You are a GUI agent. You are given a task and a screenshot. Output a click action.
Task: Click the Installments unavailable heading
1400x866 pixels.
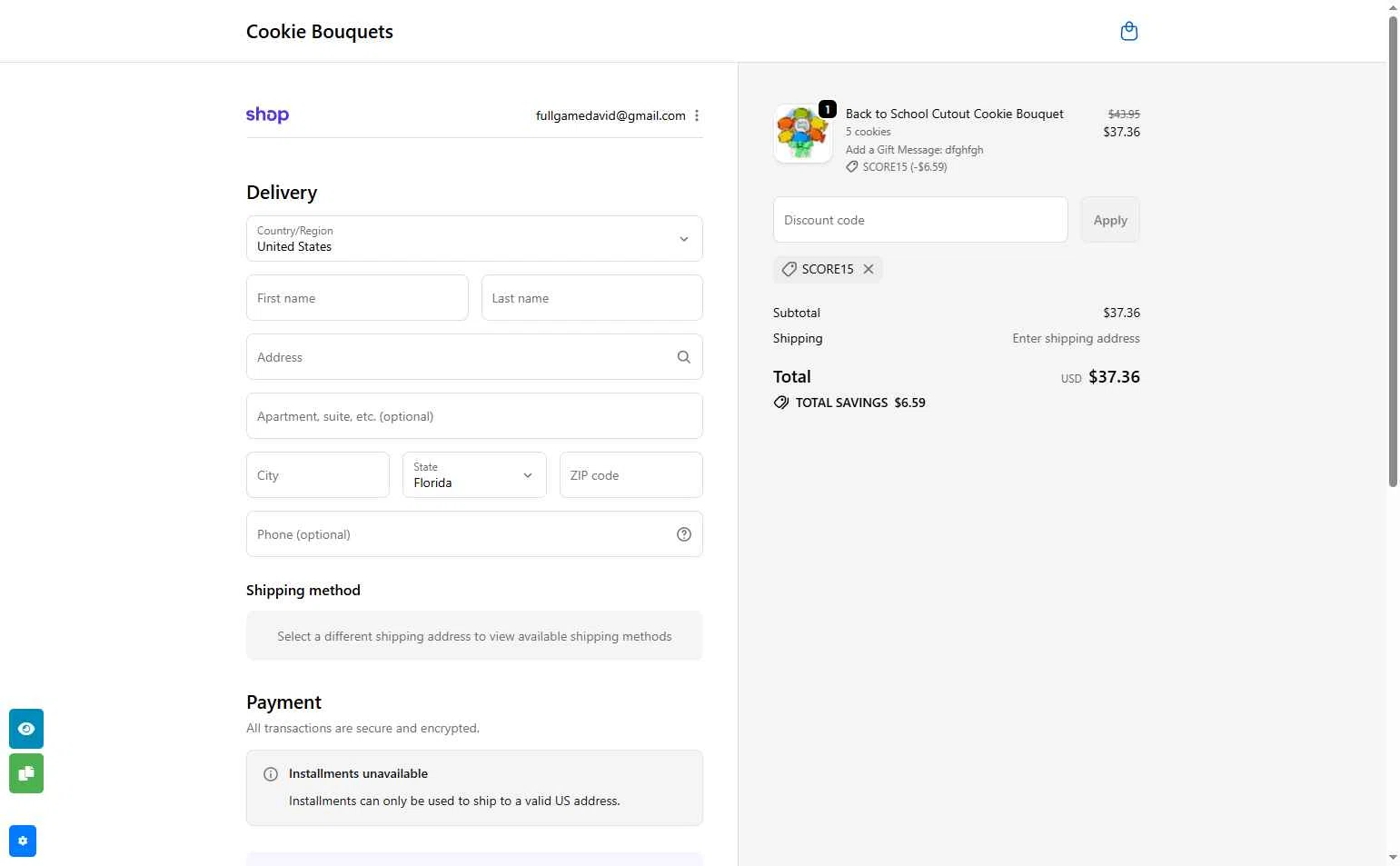click(x=358, y=774)
